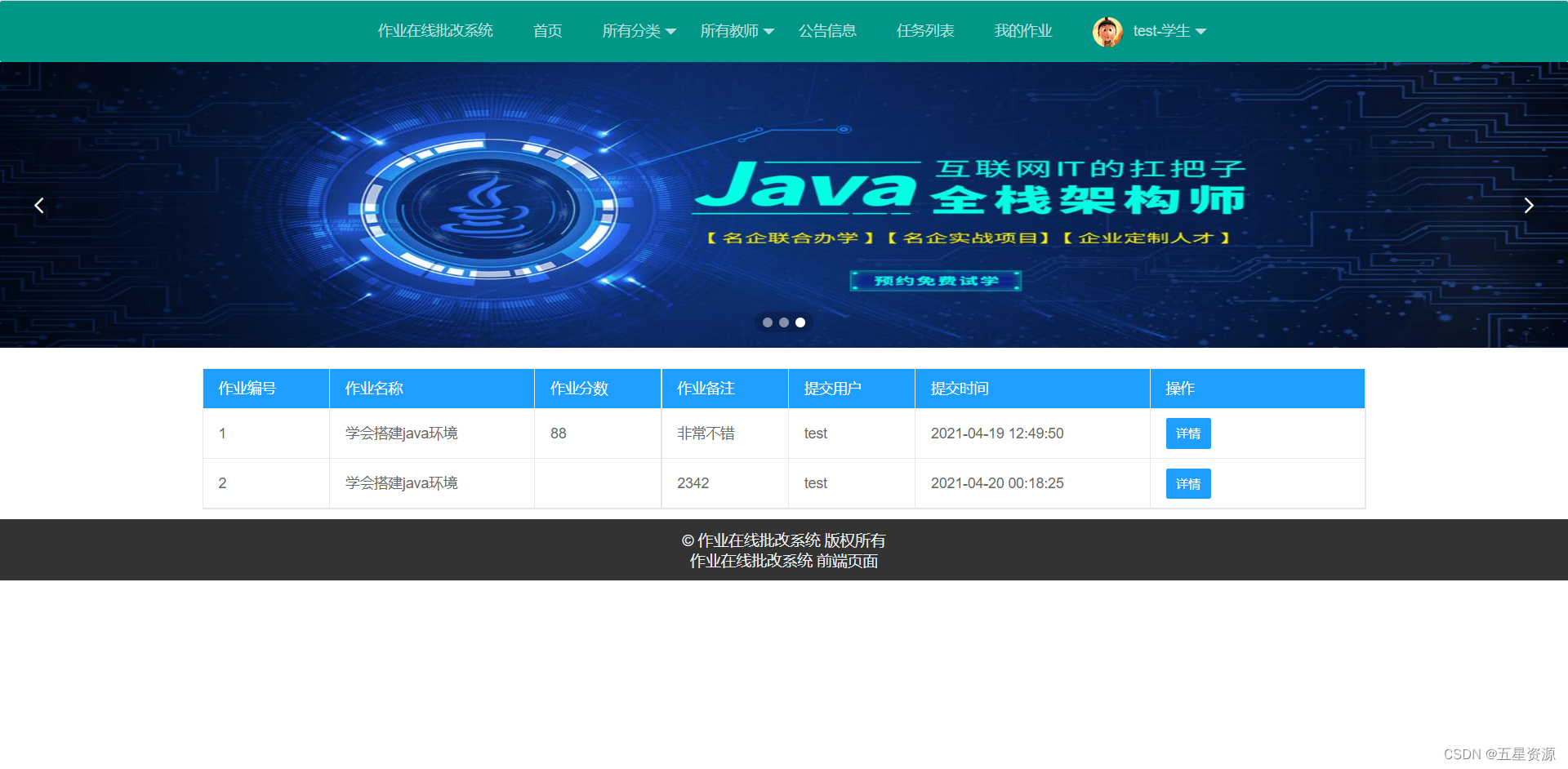Expand the 所有教师 dropdown menu
1568x769 pixels.
737,31
